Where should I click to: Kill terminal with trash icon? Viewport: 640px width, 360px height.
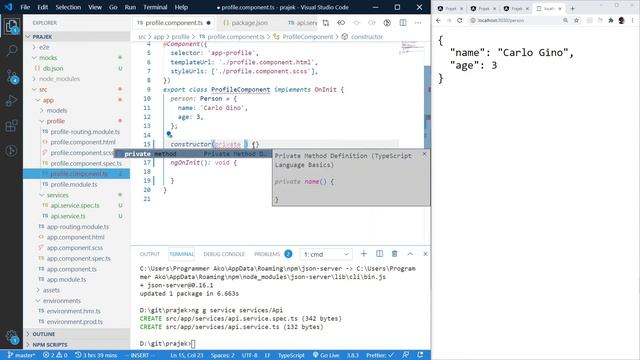[x=395, y=254]
